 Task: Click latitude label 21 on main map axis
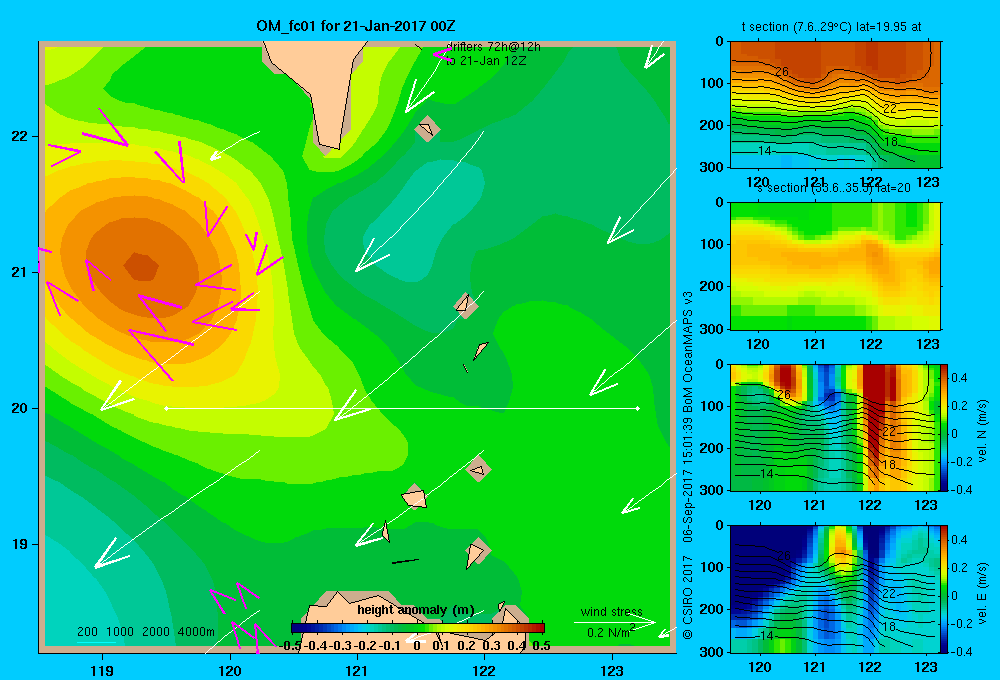tap(19, 272)
